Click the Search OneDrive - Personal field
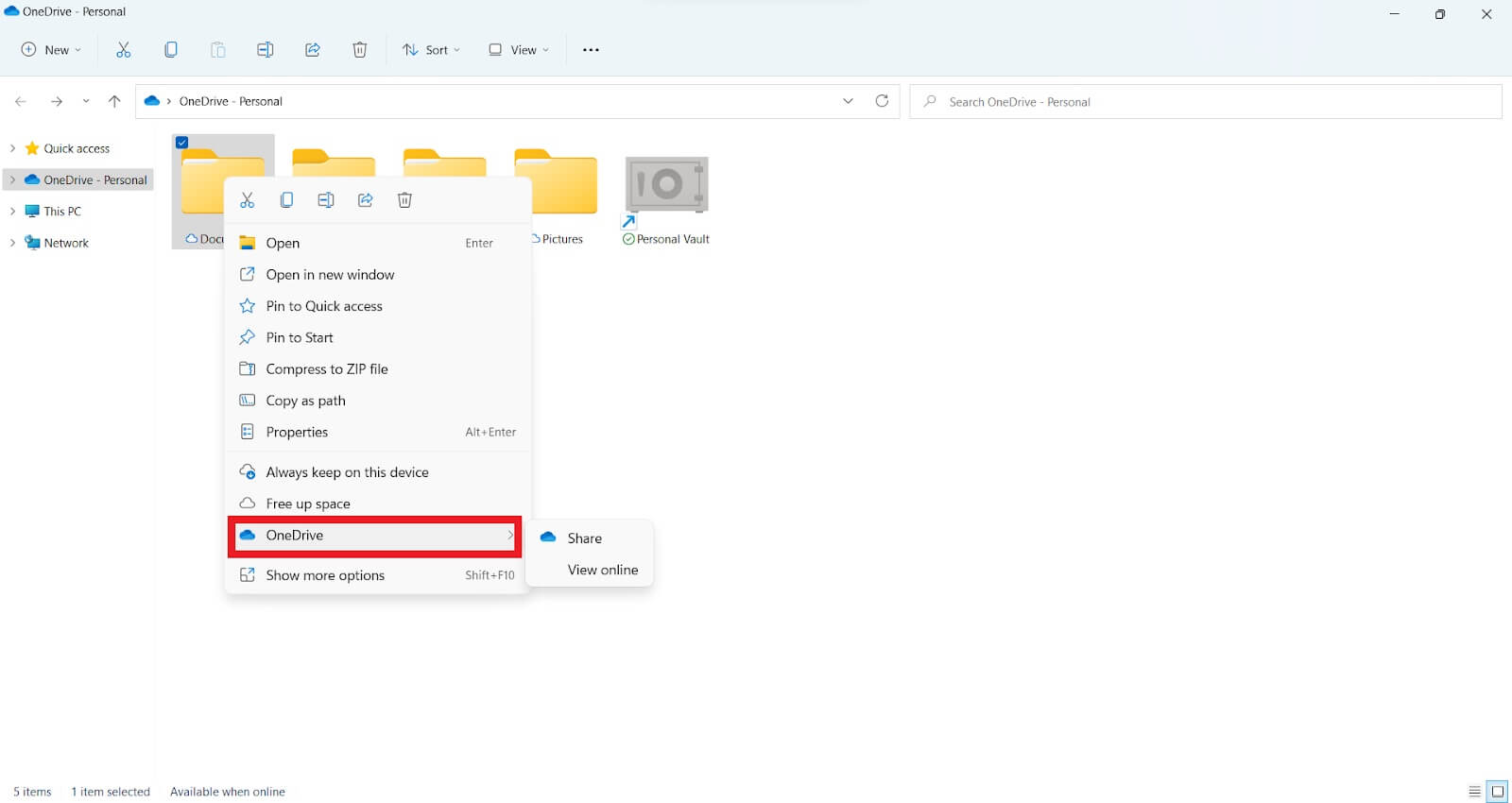1512x803 pixels. click(x=1205, y=102)
